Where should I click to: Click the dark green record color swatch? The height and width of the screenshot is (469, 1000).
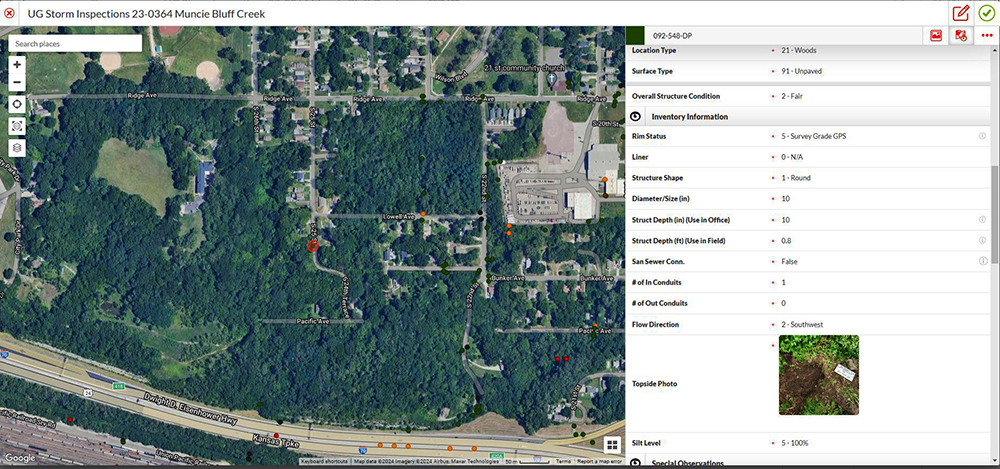635,36
